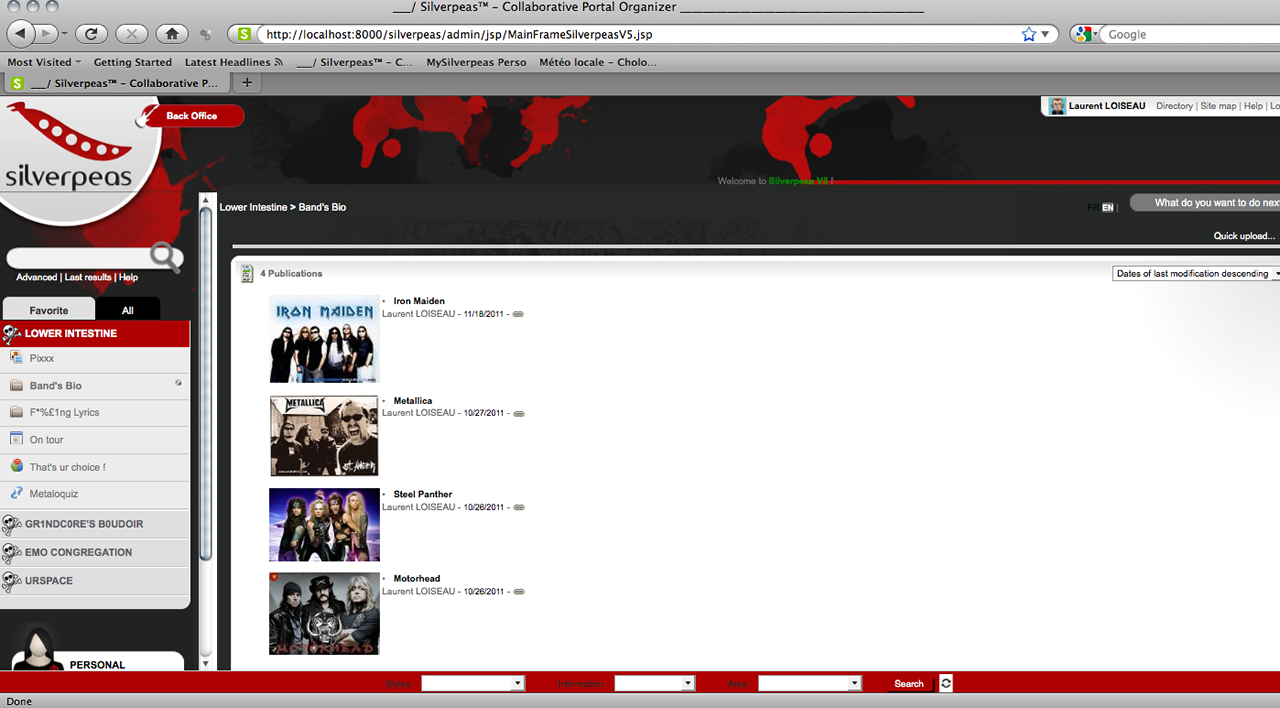1280x708 pixels.
Task: Click the Back Office button
Action: click(x=191, y=116)
